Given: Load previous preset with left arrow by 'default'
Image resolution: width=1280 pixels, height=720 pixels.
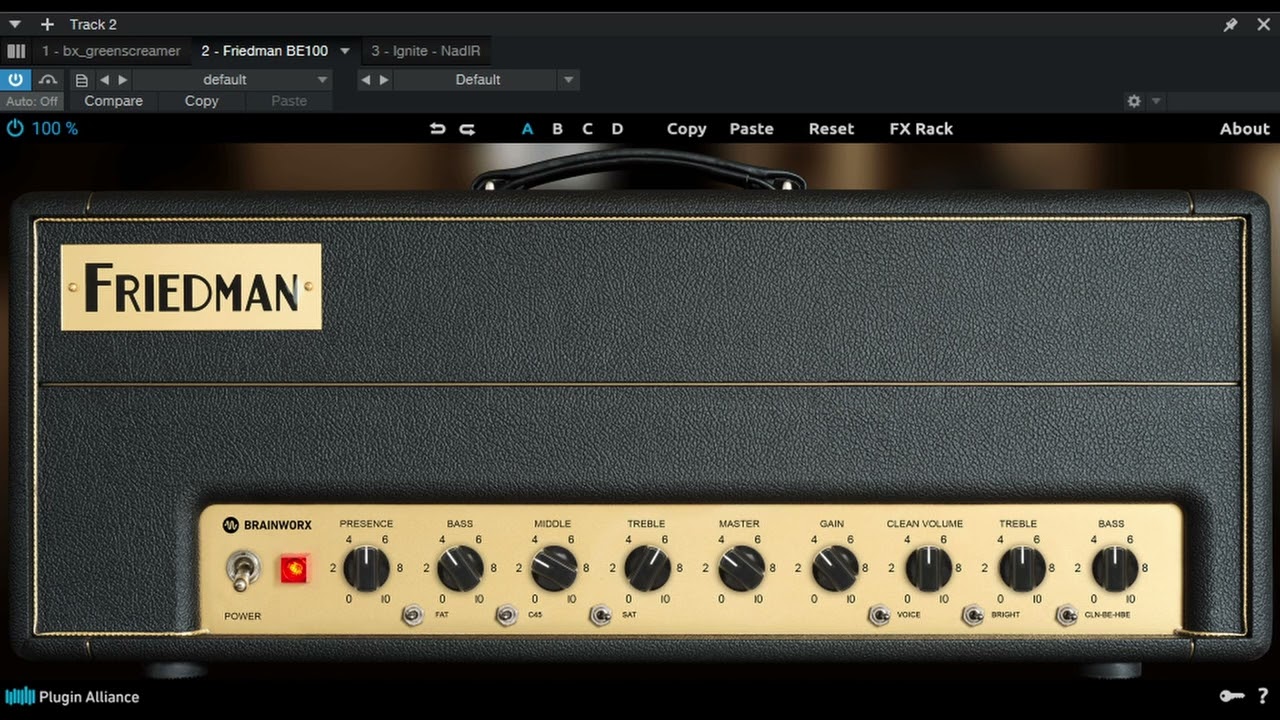Looking at the screenshot, I should 103,80.
